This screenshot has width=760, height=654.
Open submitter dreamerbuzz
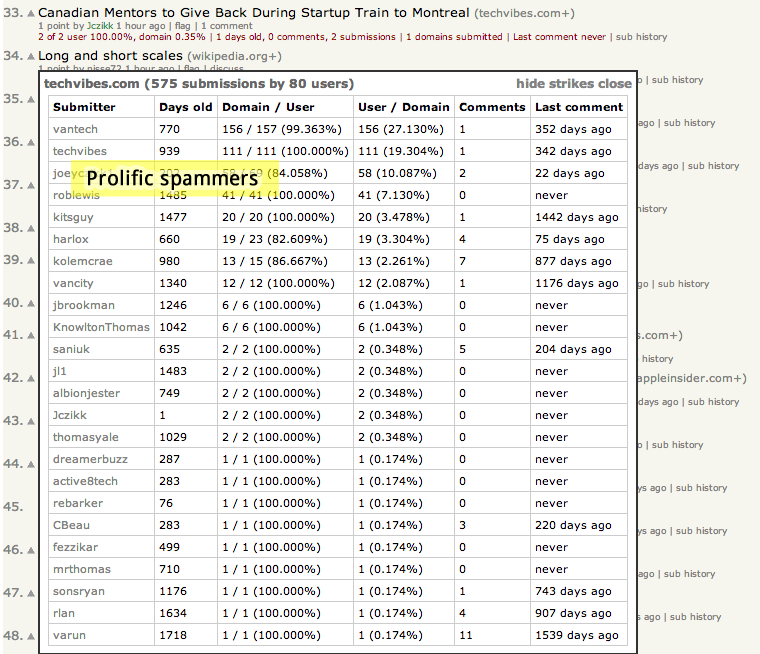(90, 459)
